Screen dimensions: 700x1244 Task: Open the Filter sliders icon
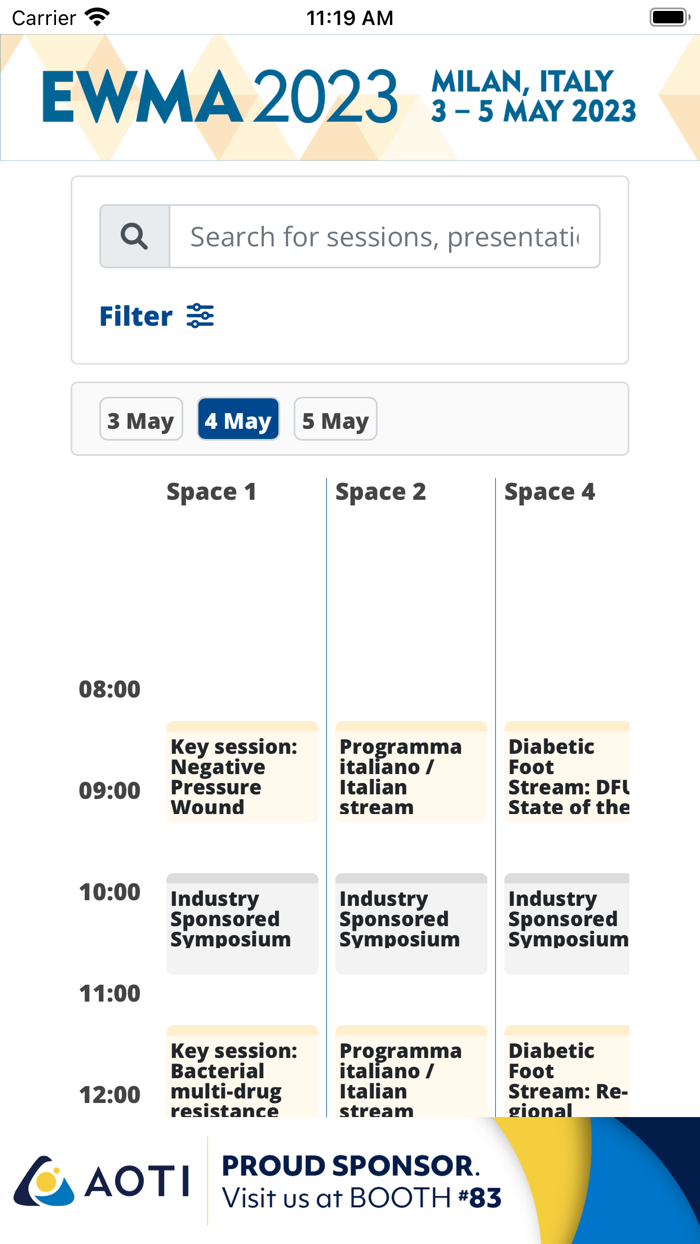(x=200, y=316)
